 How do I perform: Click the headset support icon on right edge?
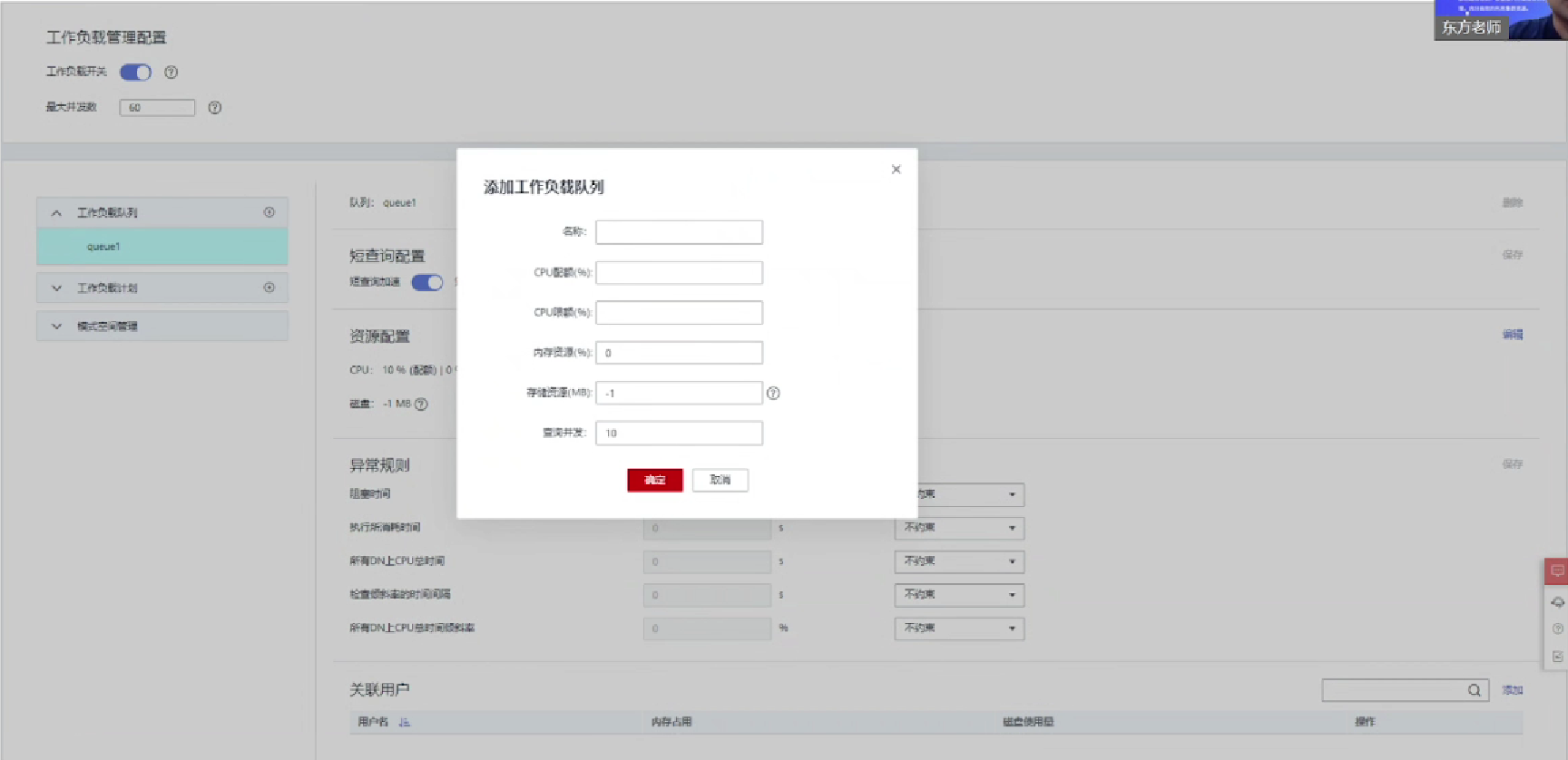[x=1558, y=602]
